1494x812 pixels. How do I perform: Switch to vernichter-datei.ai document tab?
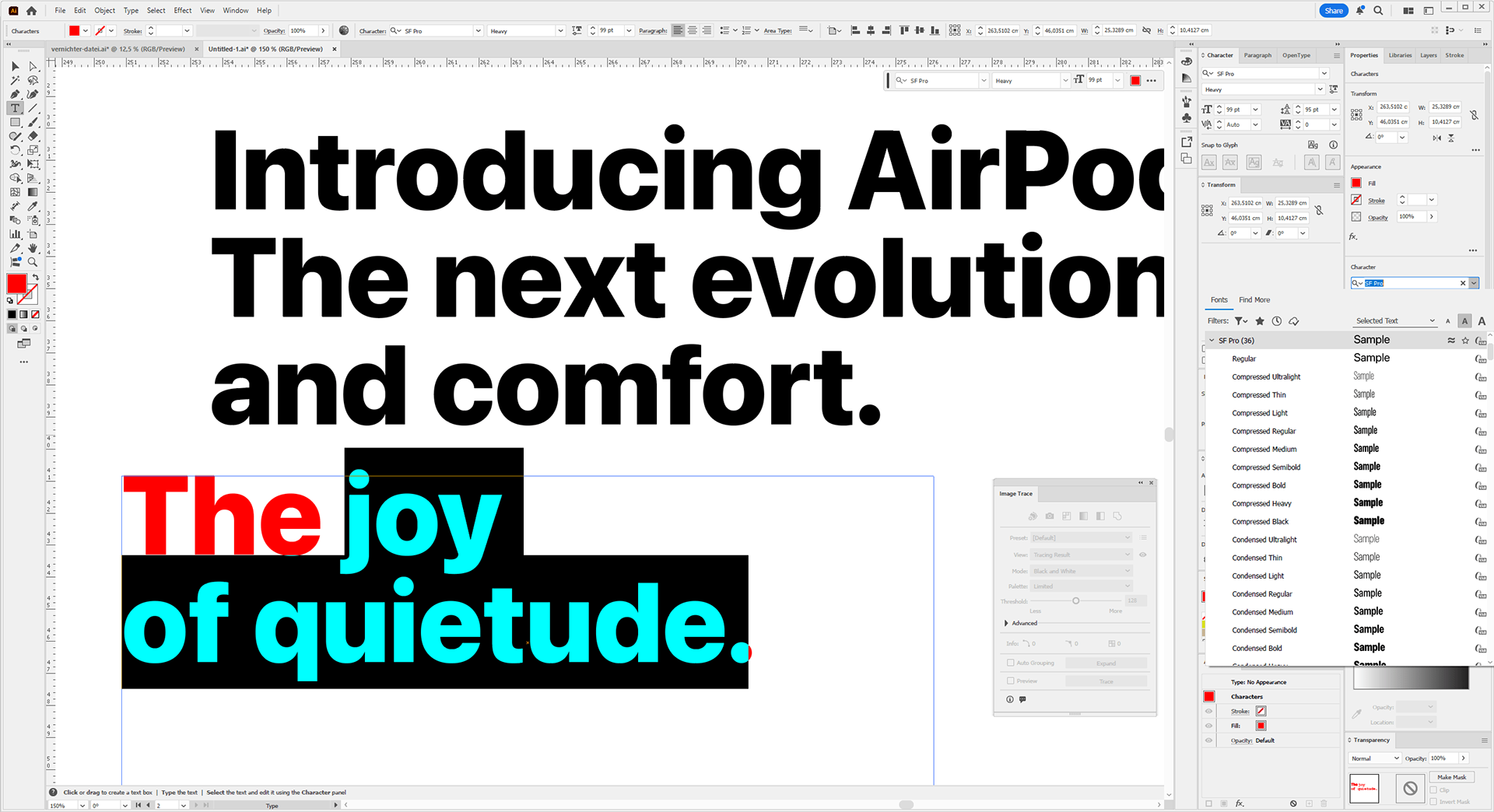click(x=118, y=49)
